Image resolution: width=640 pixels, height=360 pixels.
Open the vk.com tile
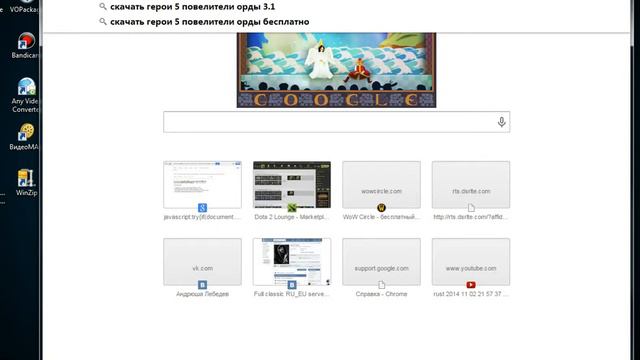click(202, 262)
